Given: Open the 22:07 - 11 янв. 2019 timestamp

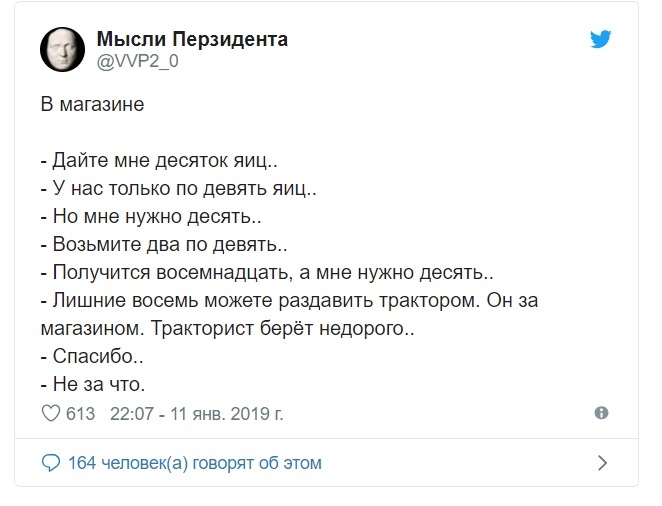Looking at the screenshot, I should pos(197,414).
